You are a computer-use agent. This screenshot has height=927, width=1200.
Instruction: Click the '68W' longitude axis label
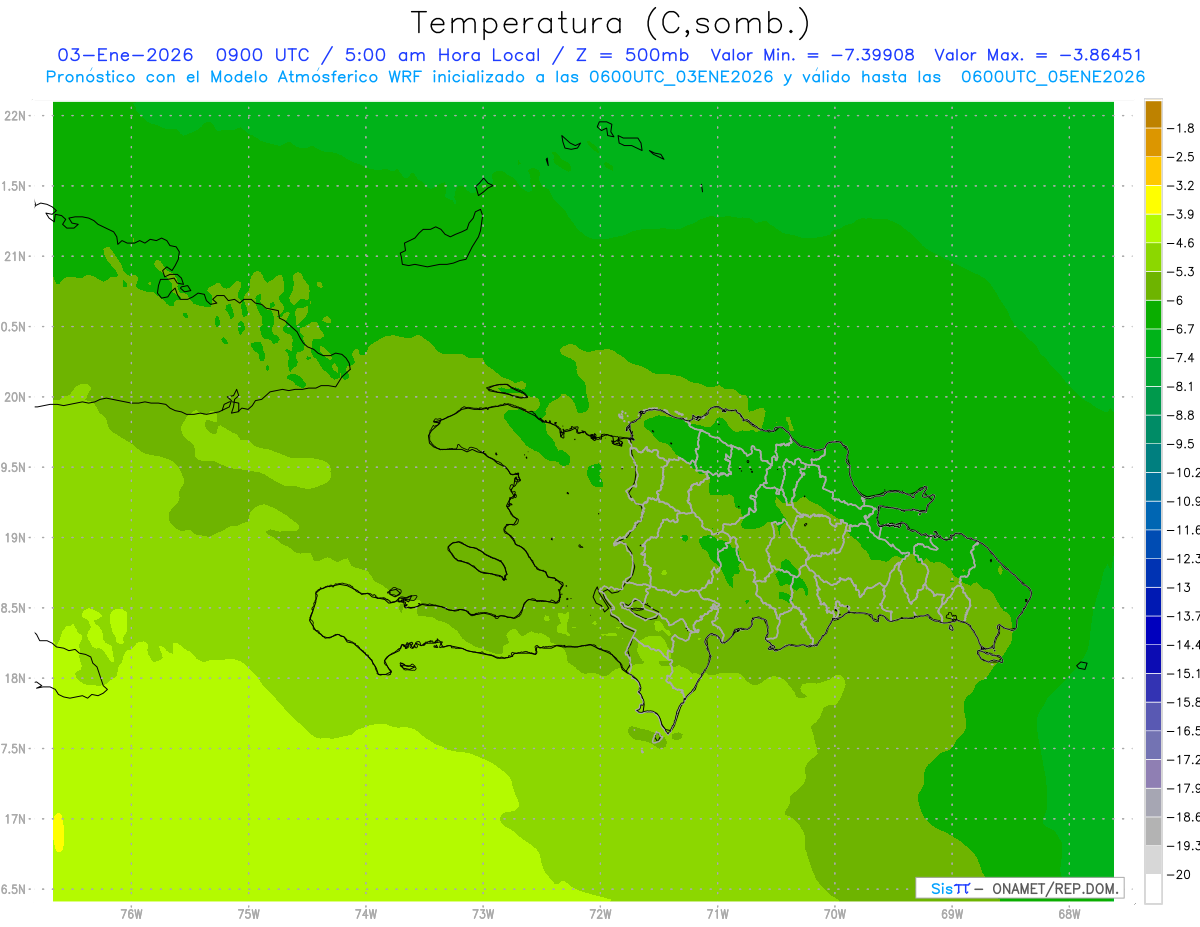pyautogui.click(x=1069, y=913)
